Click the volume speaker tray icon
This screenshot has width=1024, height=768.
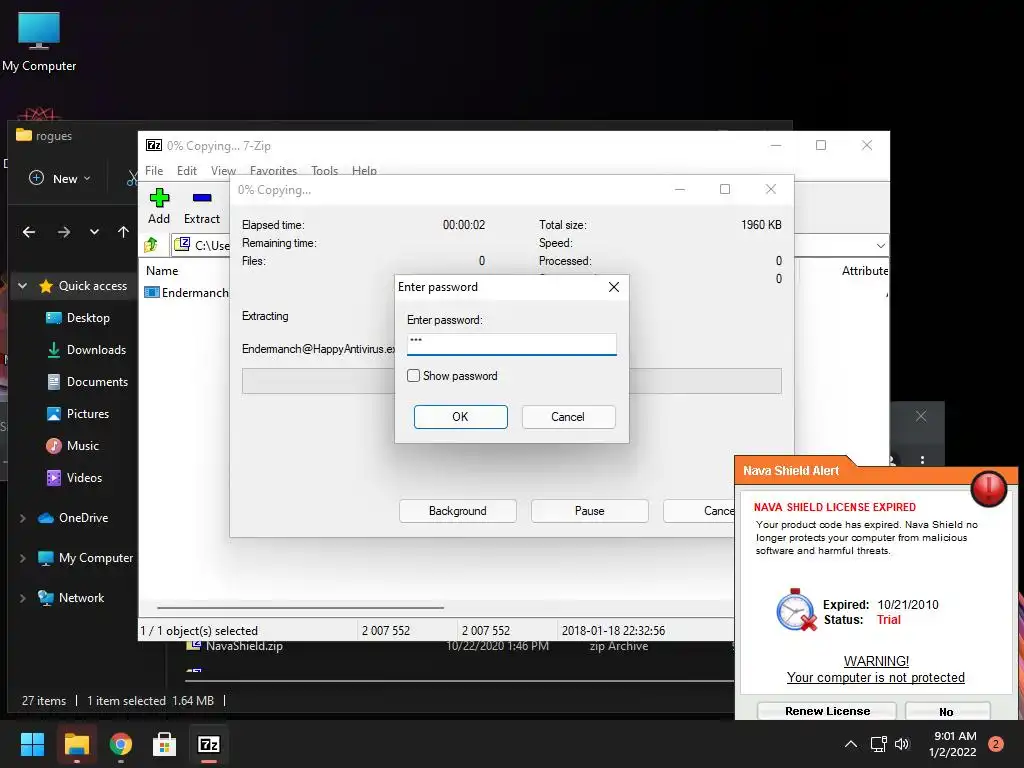tap(902, 744)
